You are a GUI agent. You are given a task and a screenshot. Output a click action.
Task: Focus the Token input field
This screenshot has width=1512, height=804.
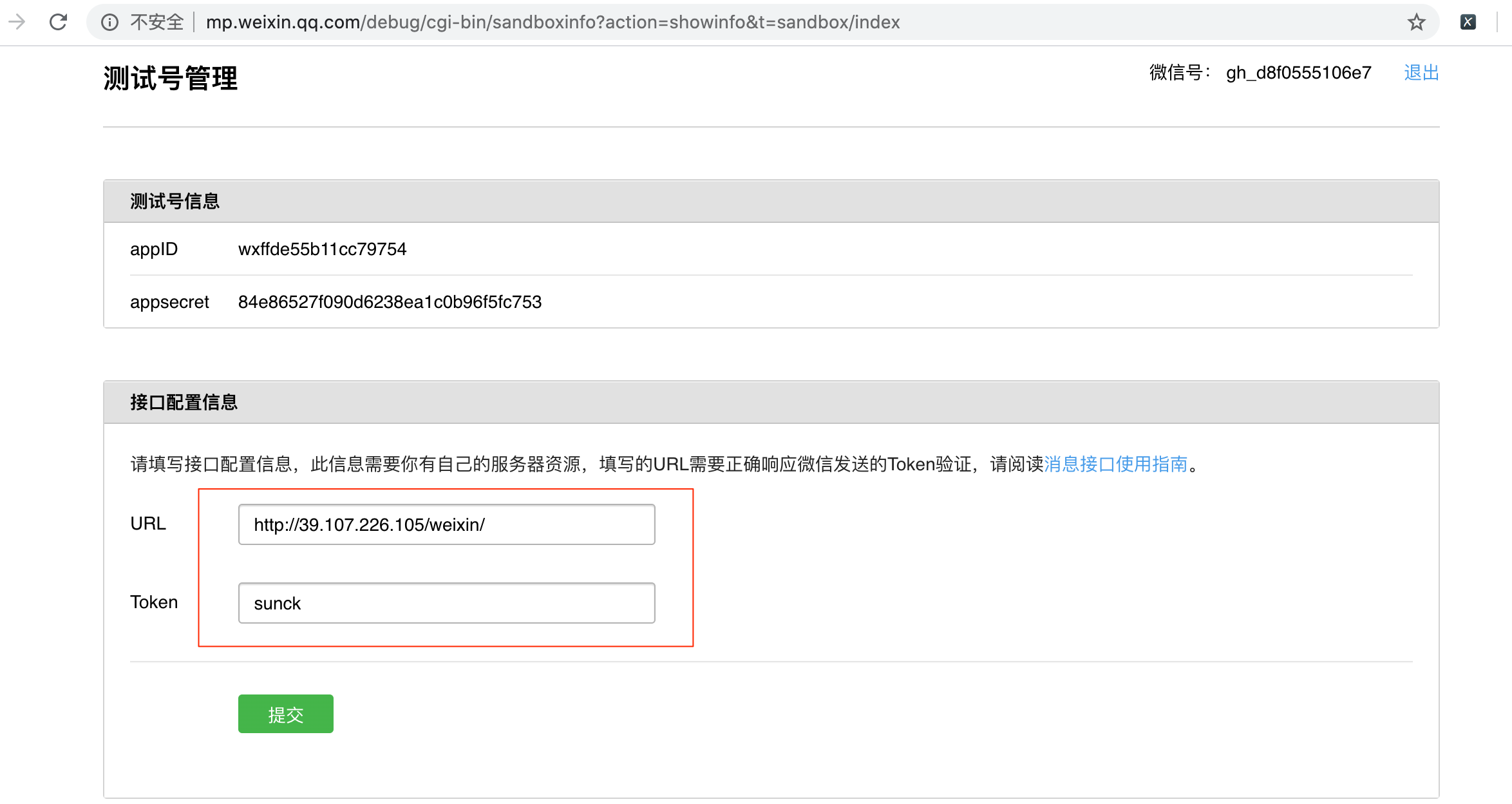coord(446,603)
